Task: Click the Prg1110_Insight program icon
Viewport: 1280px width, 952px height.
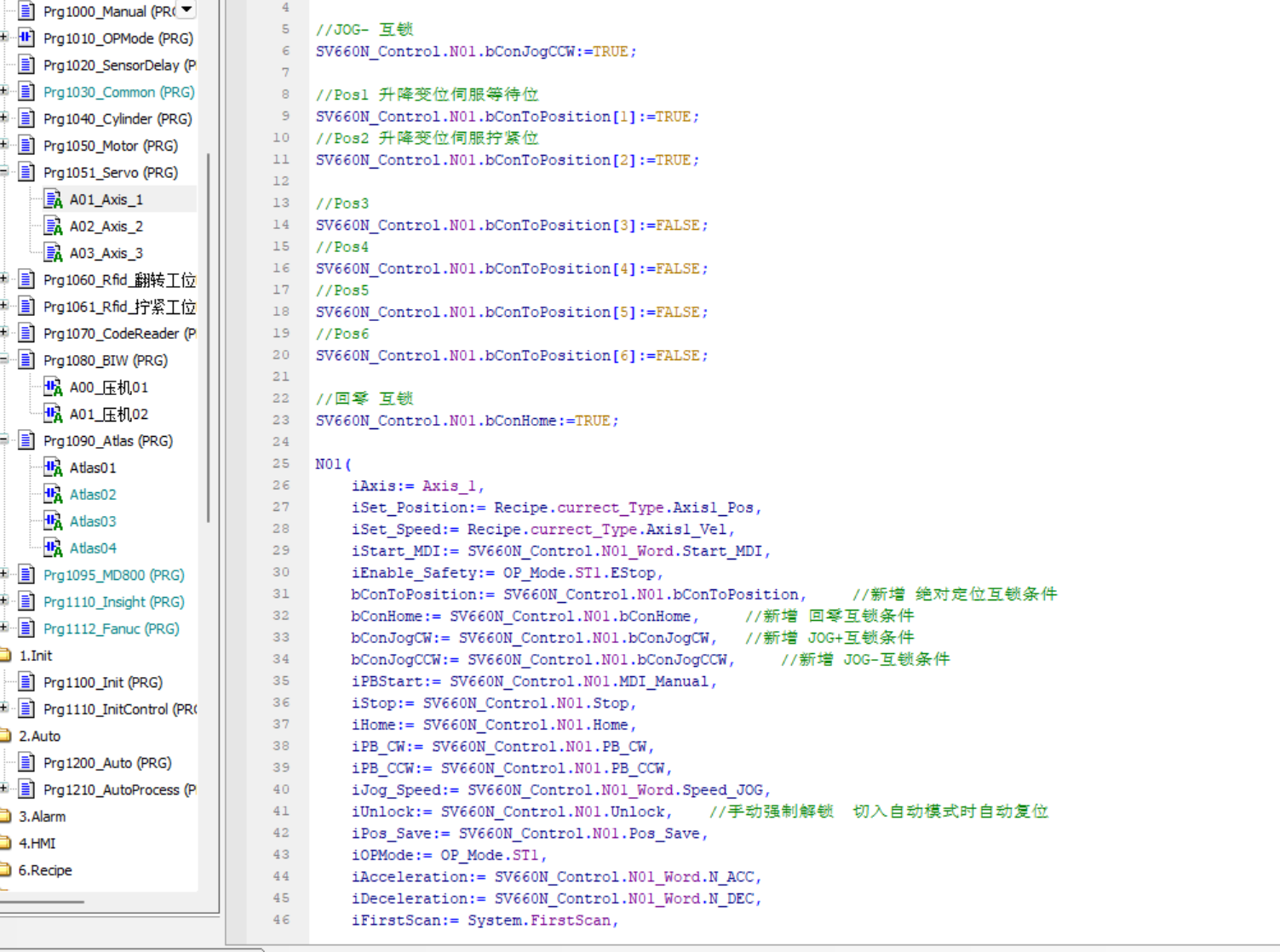Action: coord(26,601)
